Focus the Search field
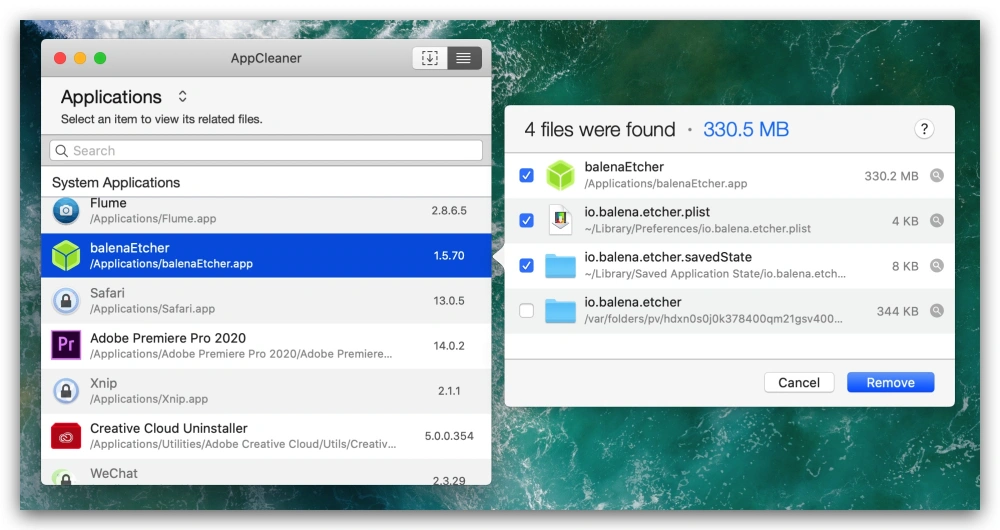This screenshot has height=530, width=1000. [266, 151]
